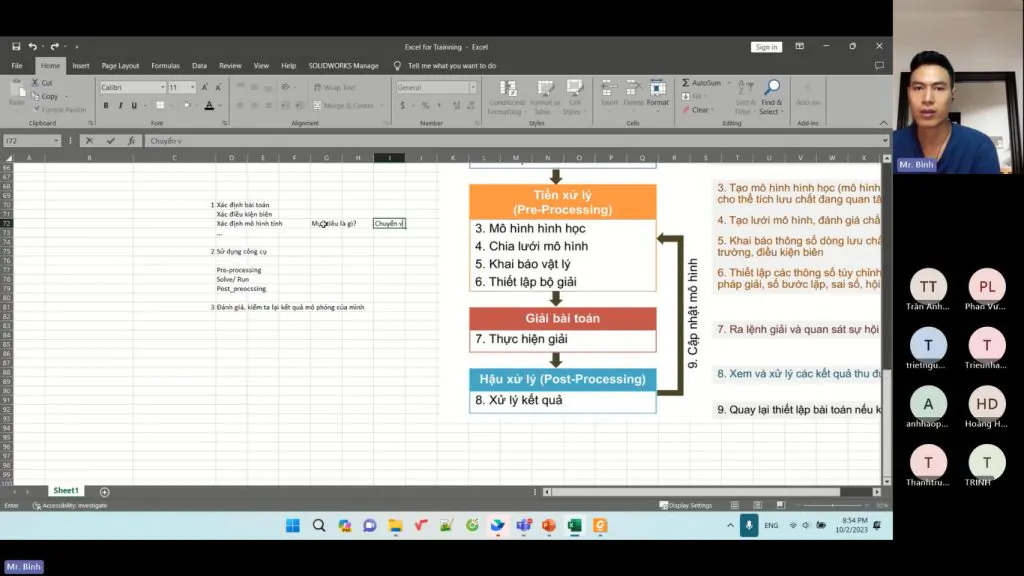Switch to Normal view in status bar

click(x=735, y=505)
